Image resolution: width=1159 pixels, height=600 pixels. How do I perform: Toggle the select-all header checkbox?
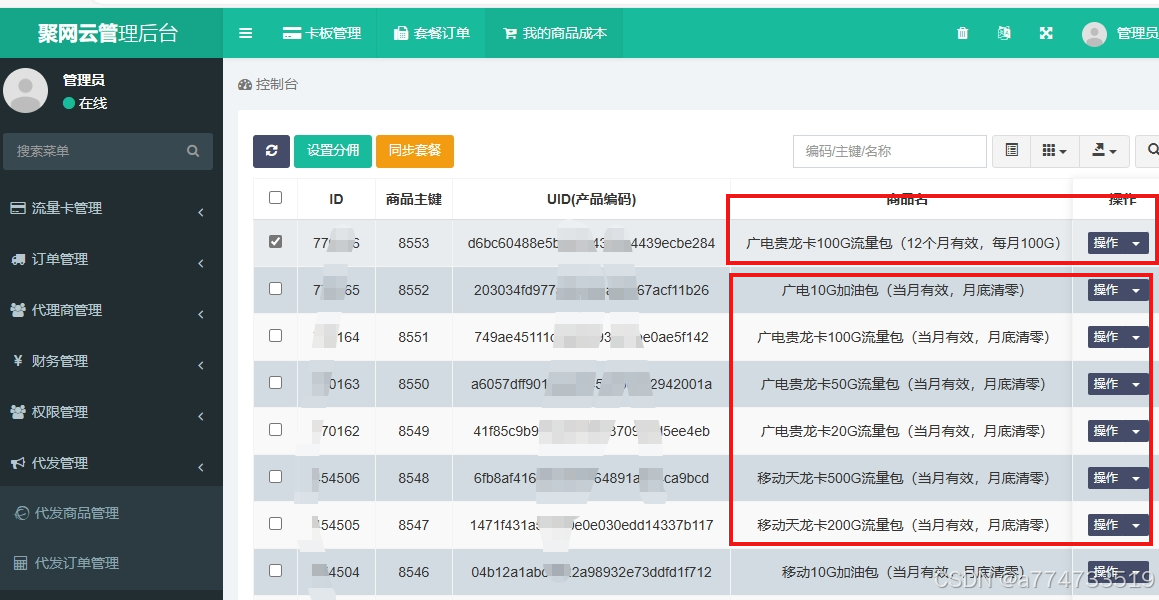coord(276,197)
